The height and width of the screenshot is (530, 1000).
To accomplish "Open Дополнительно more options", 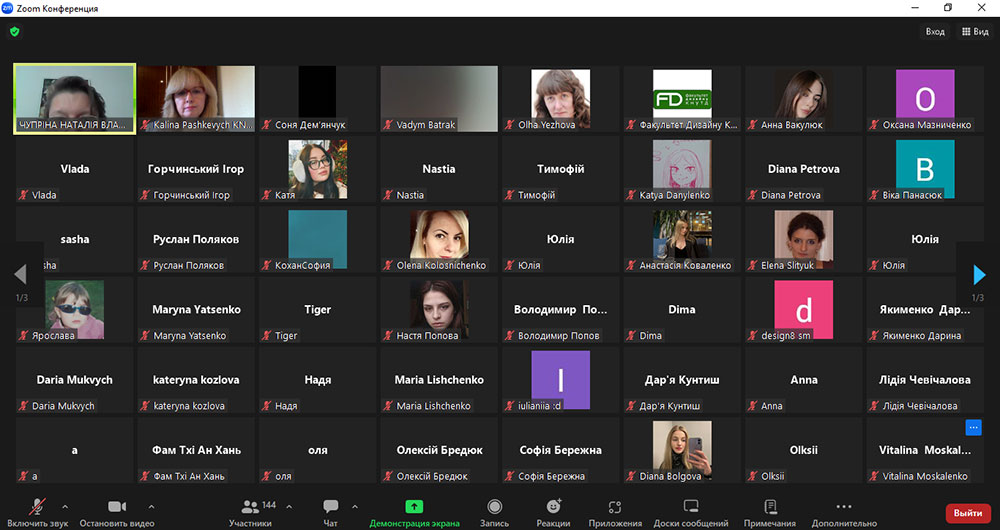I will click(x=844, y=512).
